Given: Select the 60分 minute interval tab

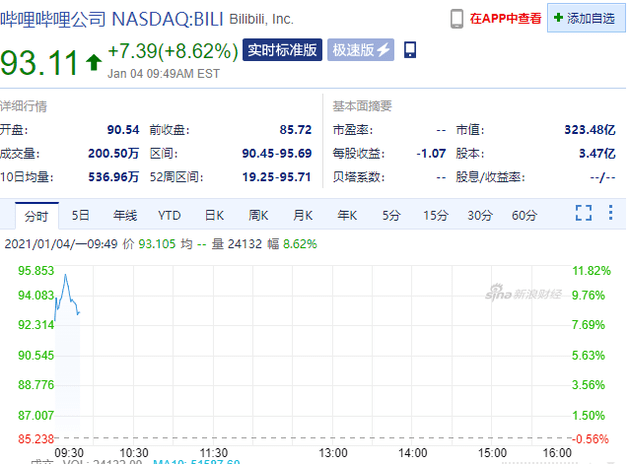Looking at the screenshot, I should [525, 215].
